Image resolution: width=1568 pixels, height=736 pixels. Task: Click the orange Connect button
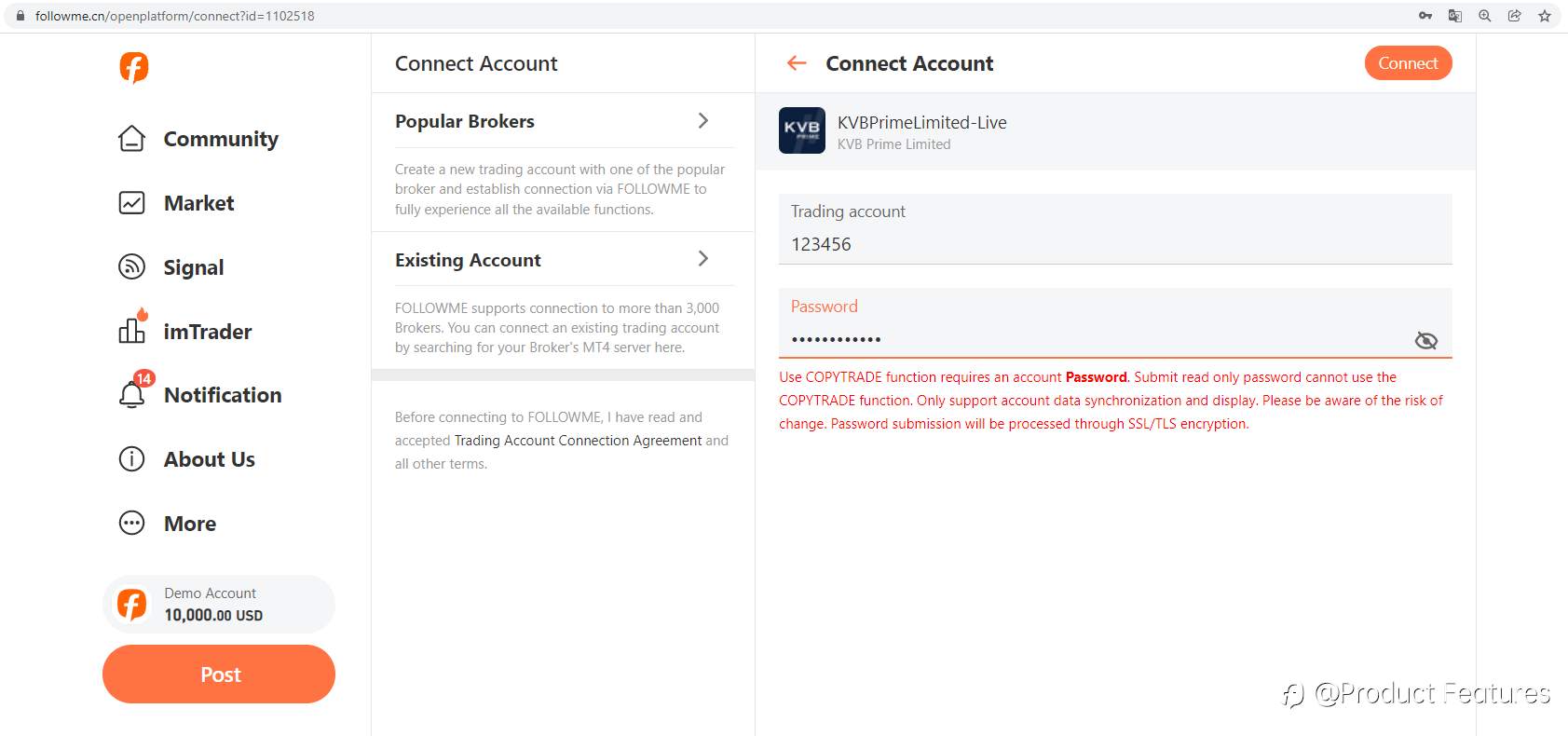pos(1408,63)
